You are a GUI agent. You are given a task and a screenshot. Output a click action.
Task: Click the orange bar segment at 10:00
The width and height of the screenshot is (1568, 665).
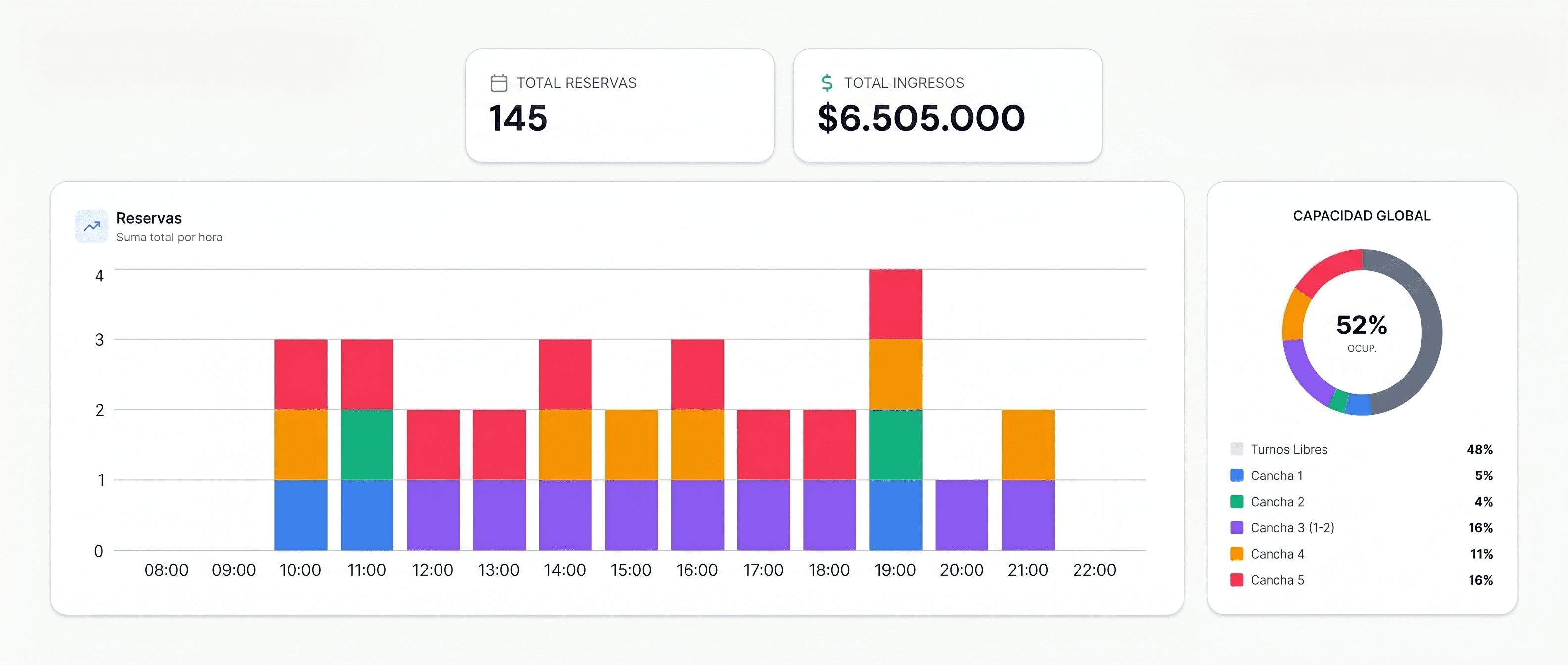[x=301, y=445]
